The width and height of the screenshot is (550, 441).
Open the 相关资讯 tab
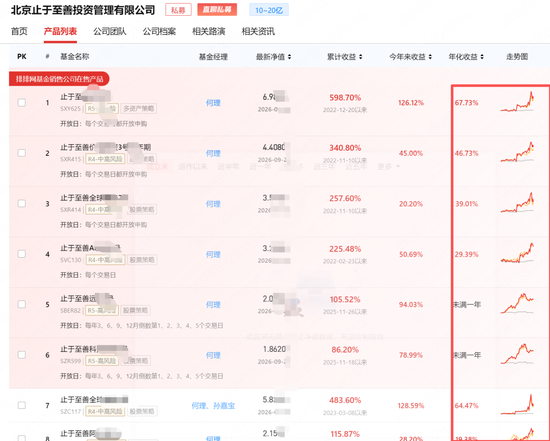258,32
